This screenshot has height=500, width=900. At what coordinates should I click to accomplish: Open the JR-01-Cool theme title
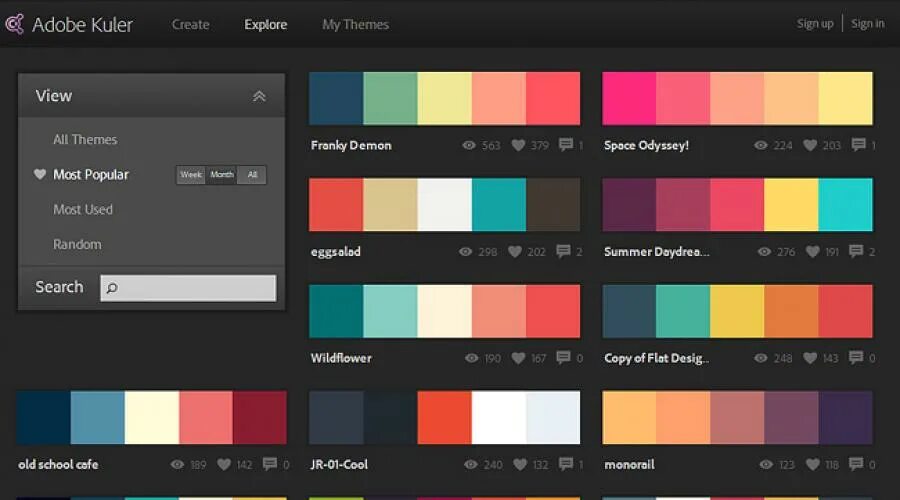click(x=339, y=464)
